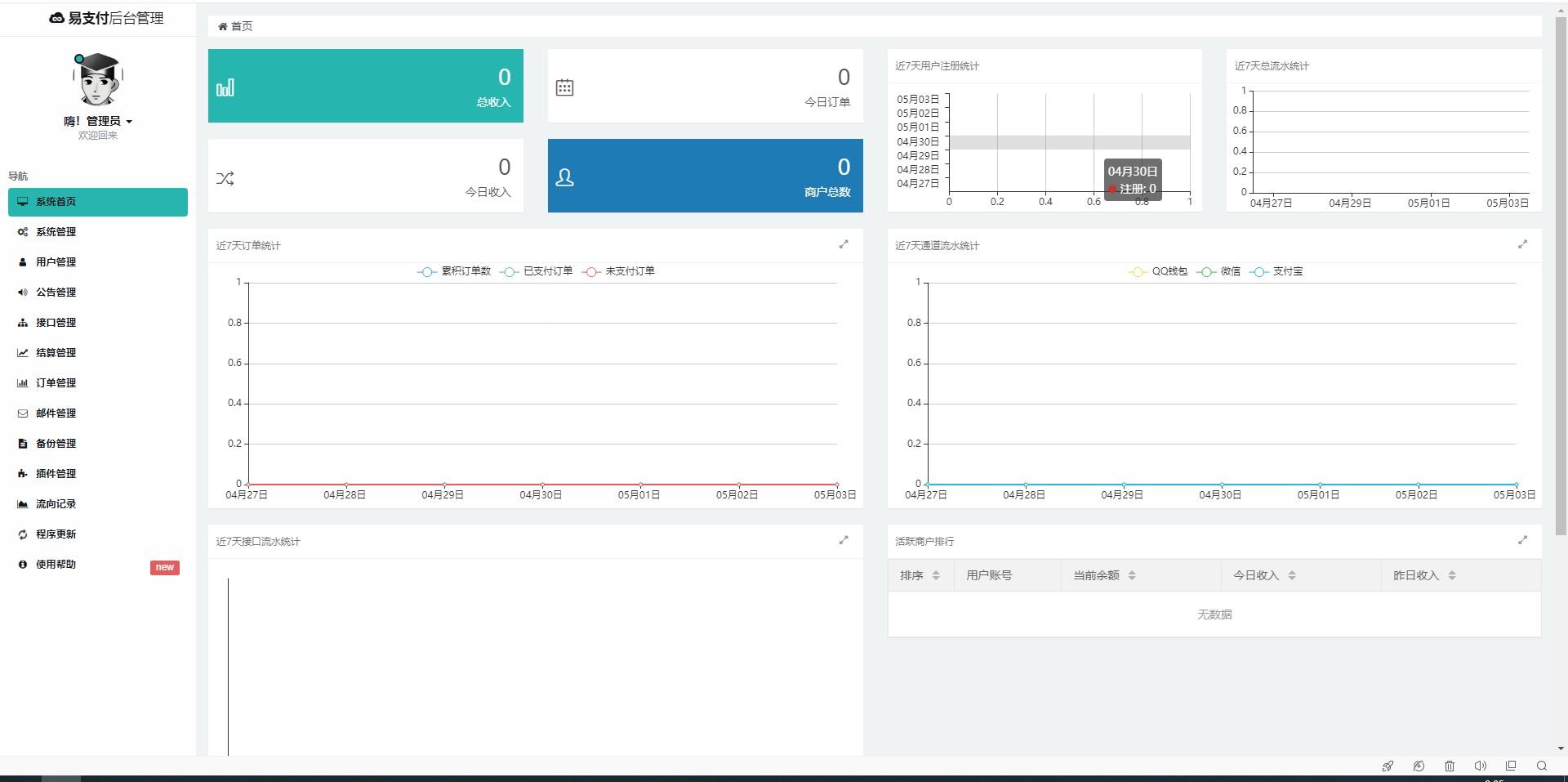Open the 公告管理 menu item
The image size is (1568, 782).
(98, 293)
